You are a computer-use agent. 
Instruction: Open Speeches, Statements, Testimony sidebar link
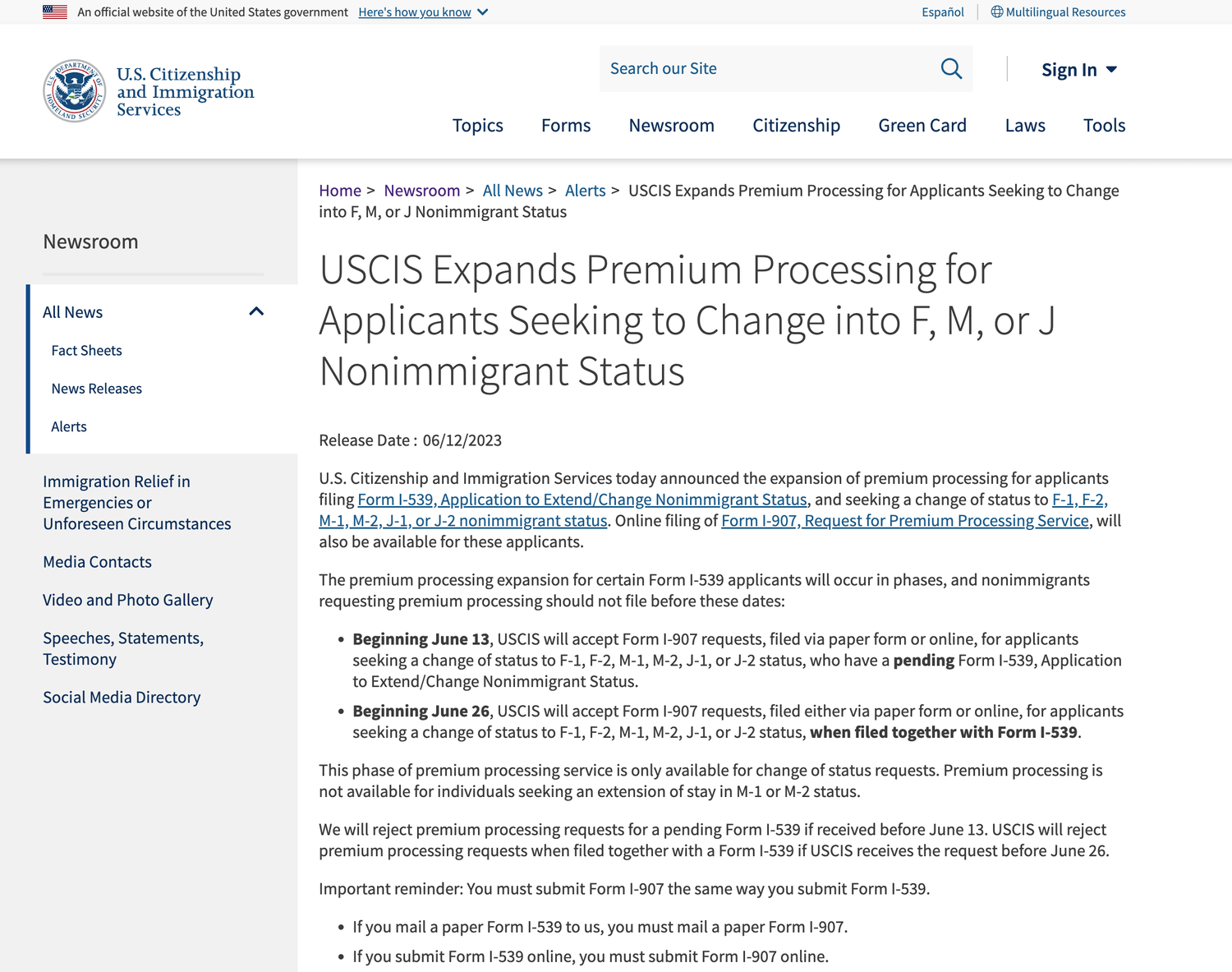(x=123, y=649)
